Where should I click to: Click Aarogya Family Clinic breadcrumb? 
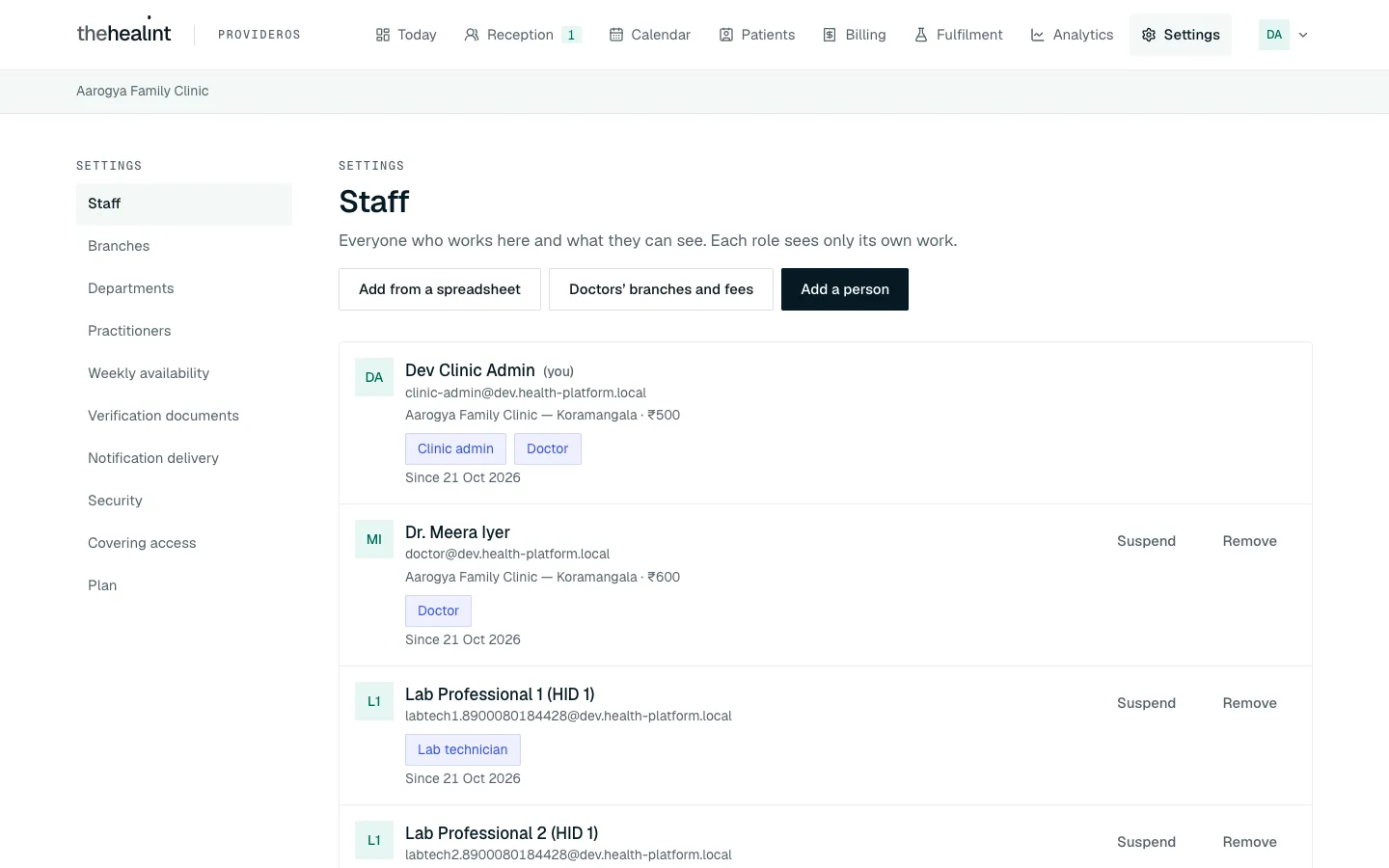(143, 91)
